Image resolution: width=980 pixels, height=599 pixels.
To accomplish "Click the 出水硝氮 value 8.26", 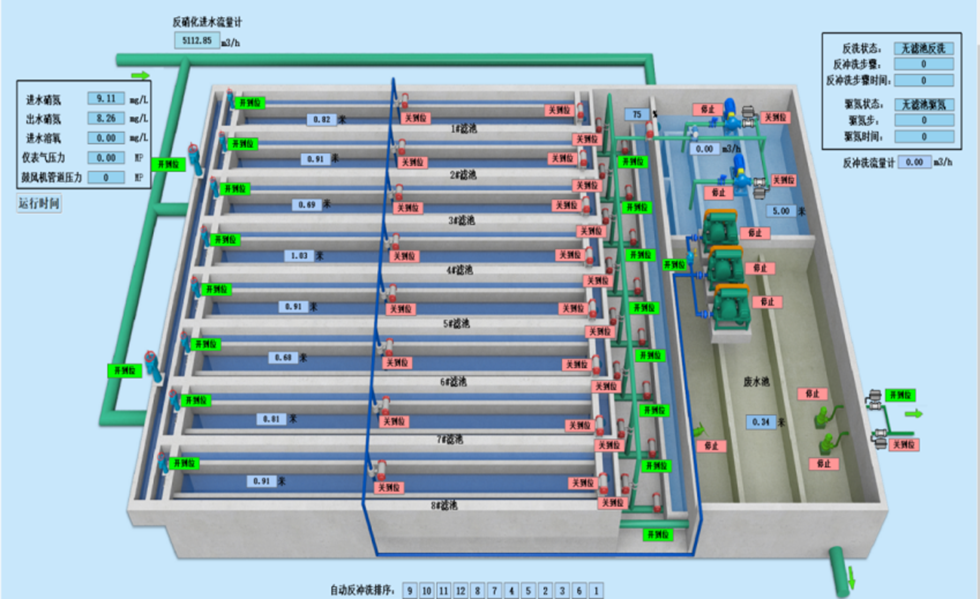I will click(x=106, y=118).
